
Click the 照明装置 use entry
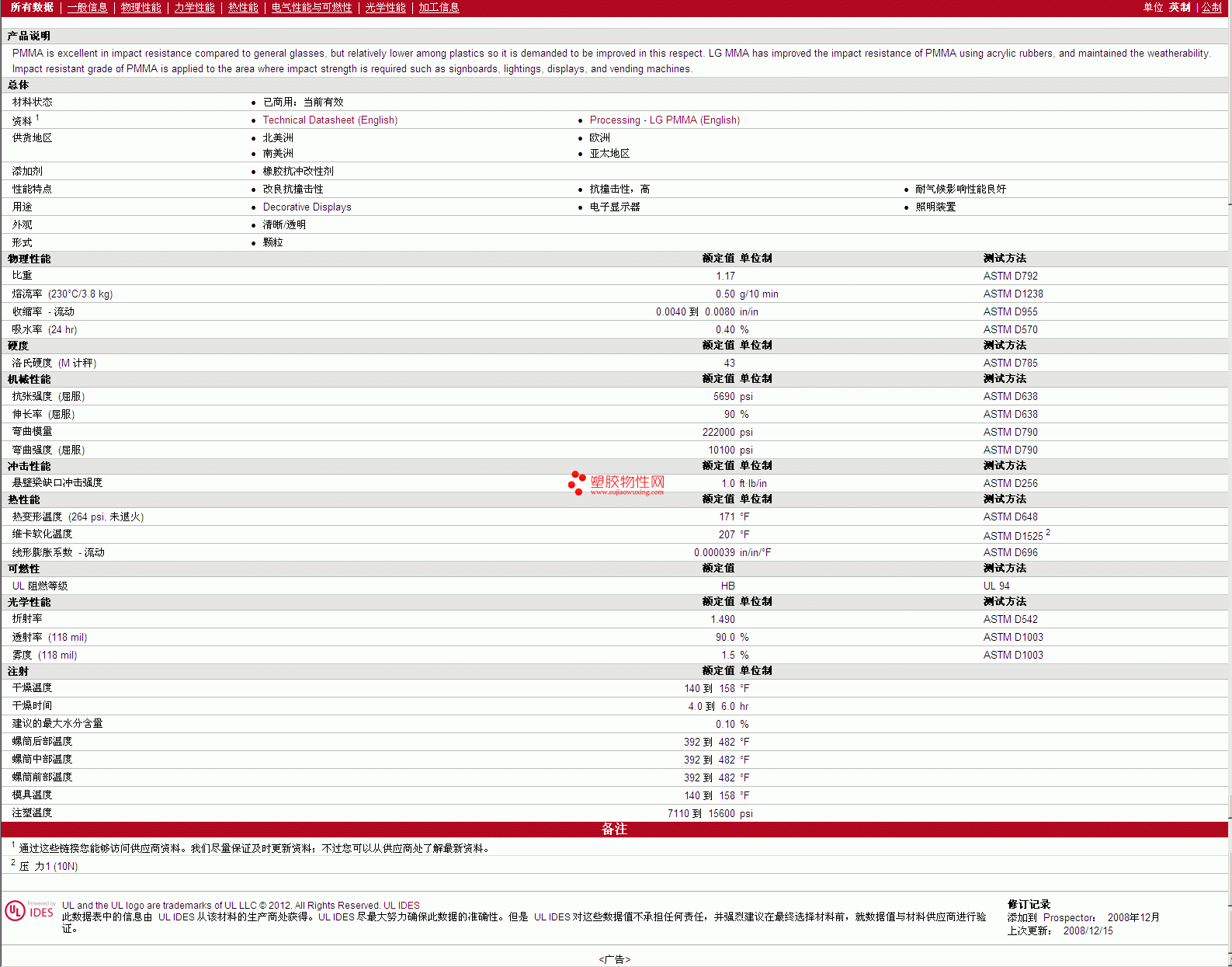(x=935, y=207)
